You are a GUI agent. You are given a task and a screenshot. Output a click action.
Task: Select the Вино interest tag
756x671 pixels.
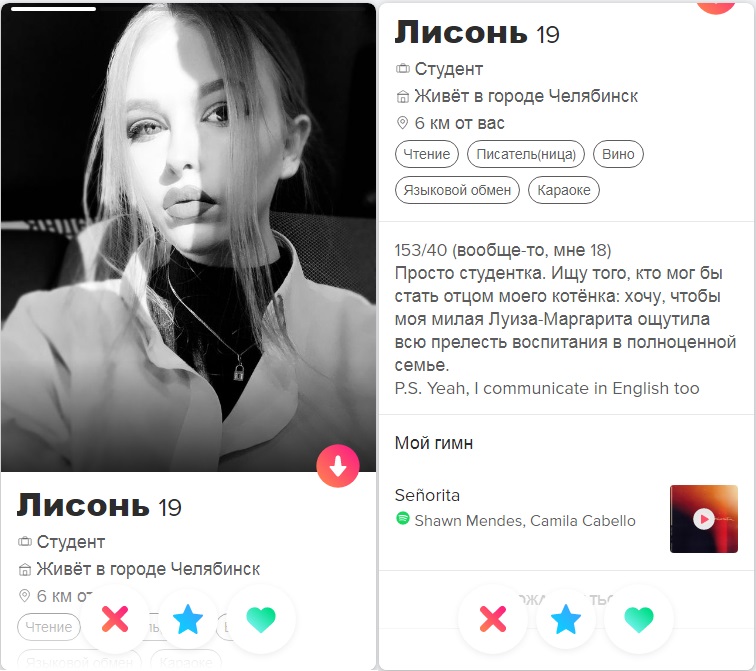tap(618, 154)
